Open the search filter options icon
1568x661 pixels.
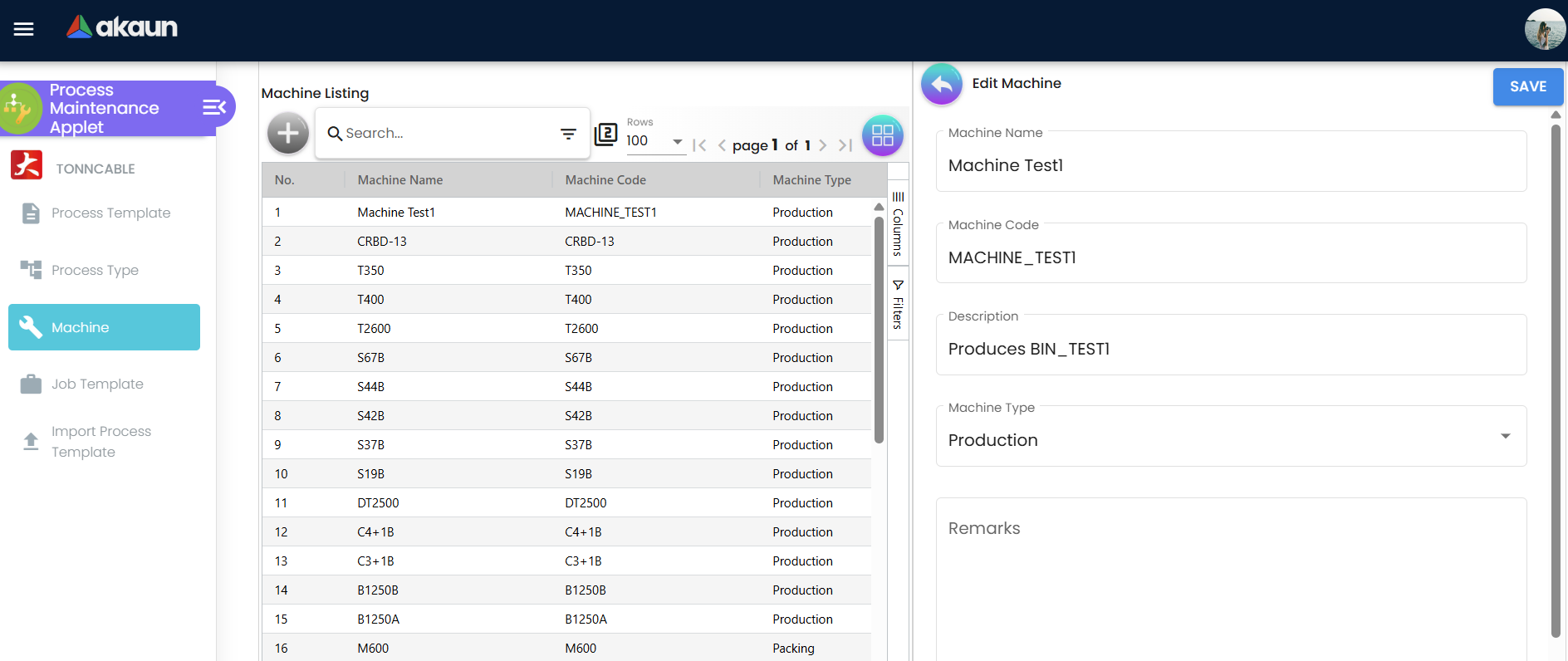pyautogui.click(x=568, y=134)
